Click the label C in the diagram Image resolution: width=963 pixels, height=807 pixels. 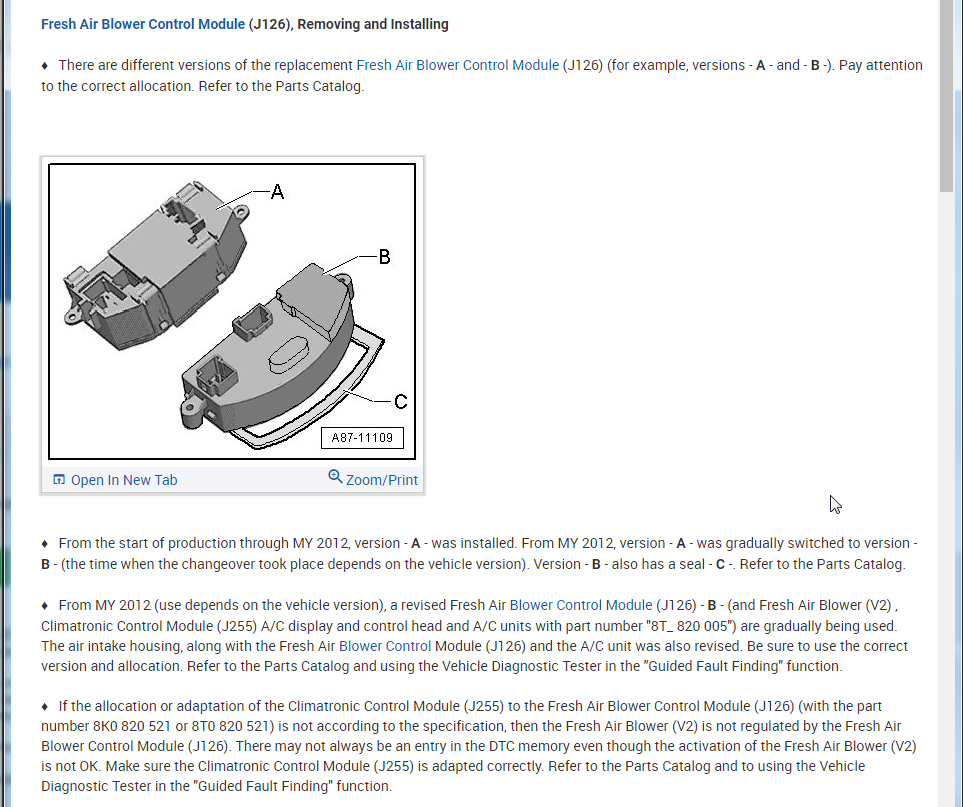[x=400, y=402]
